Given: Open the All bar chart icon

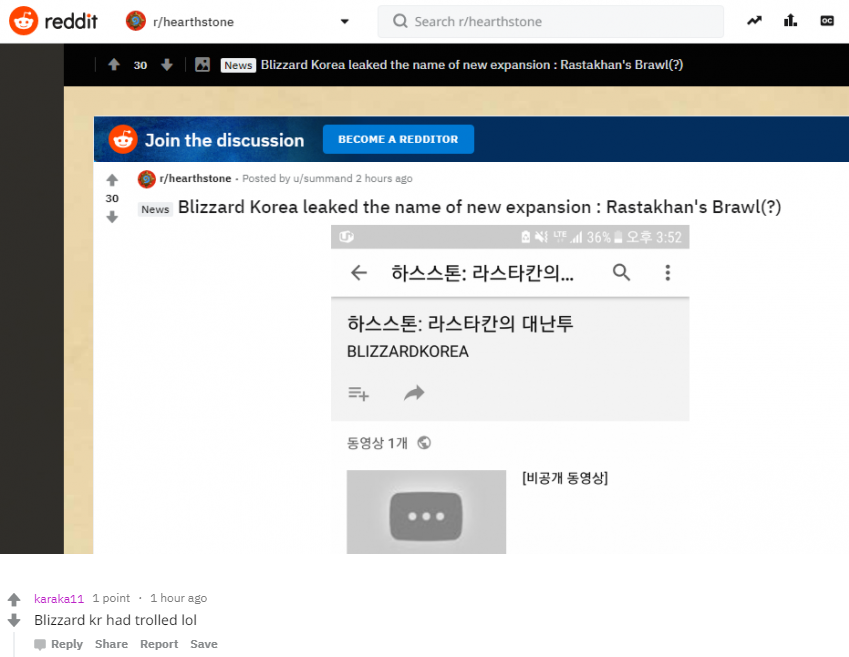Looking at the screenshot, I should tap(791, 21).
